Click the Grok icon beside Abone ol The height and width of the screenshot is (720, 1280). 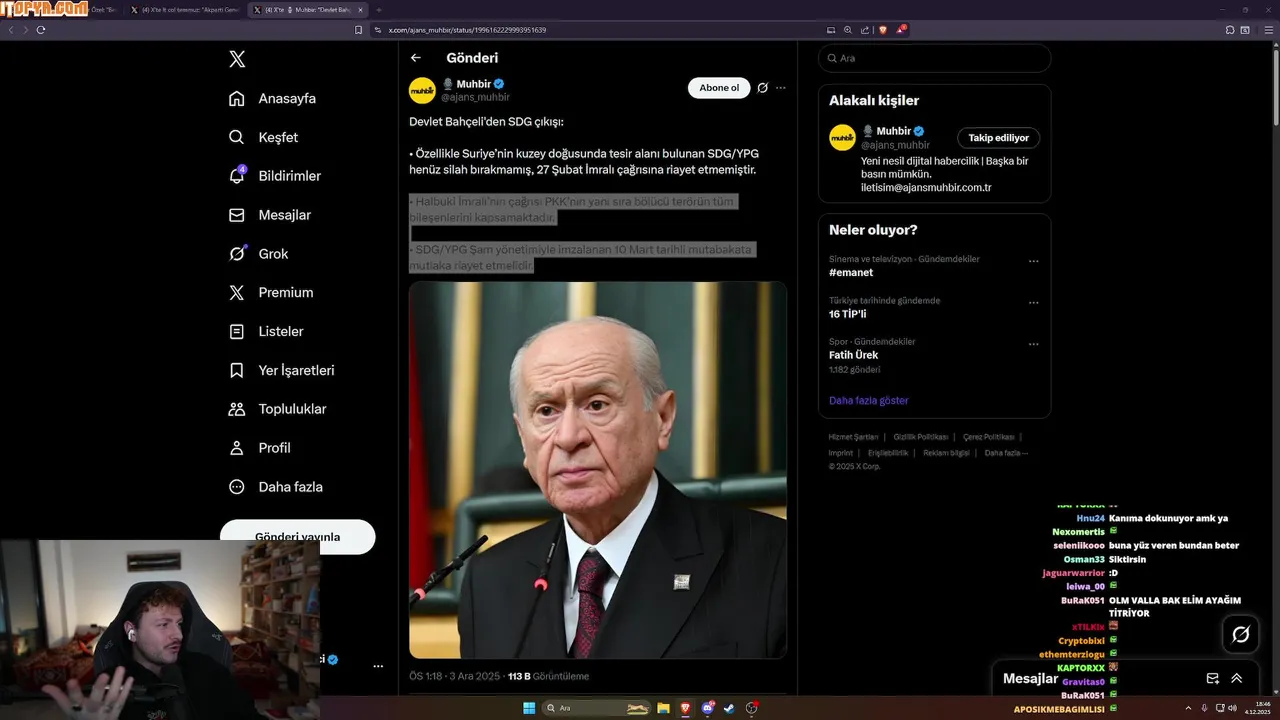coord(762,88)
